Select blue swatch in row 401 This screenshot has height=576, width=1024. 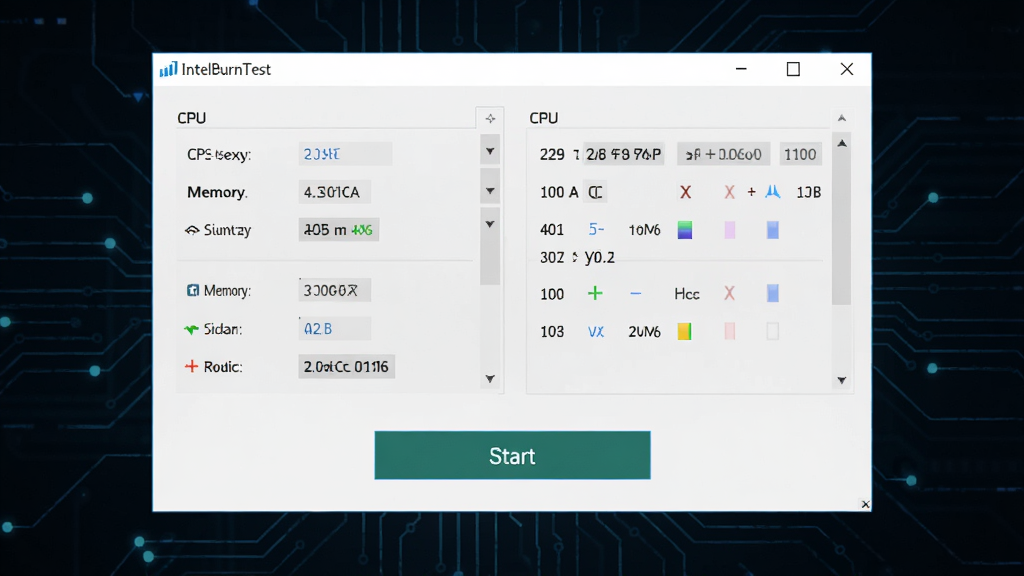point(773,230)
